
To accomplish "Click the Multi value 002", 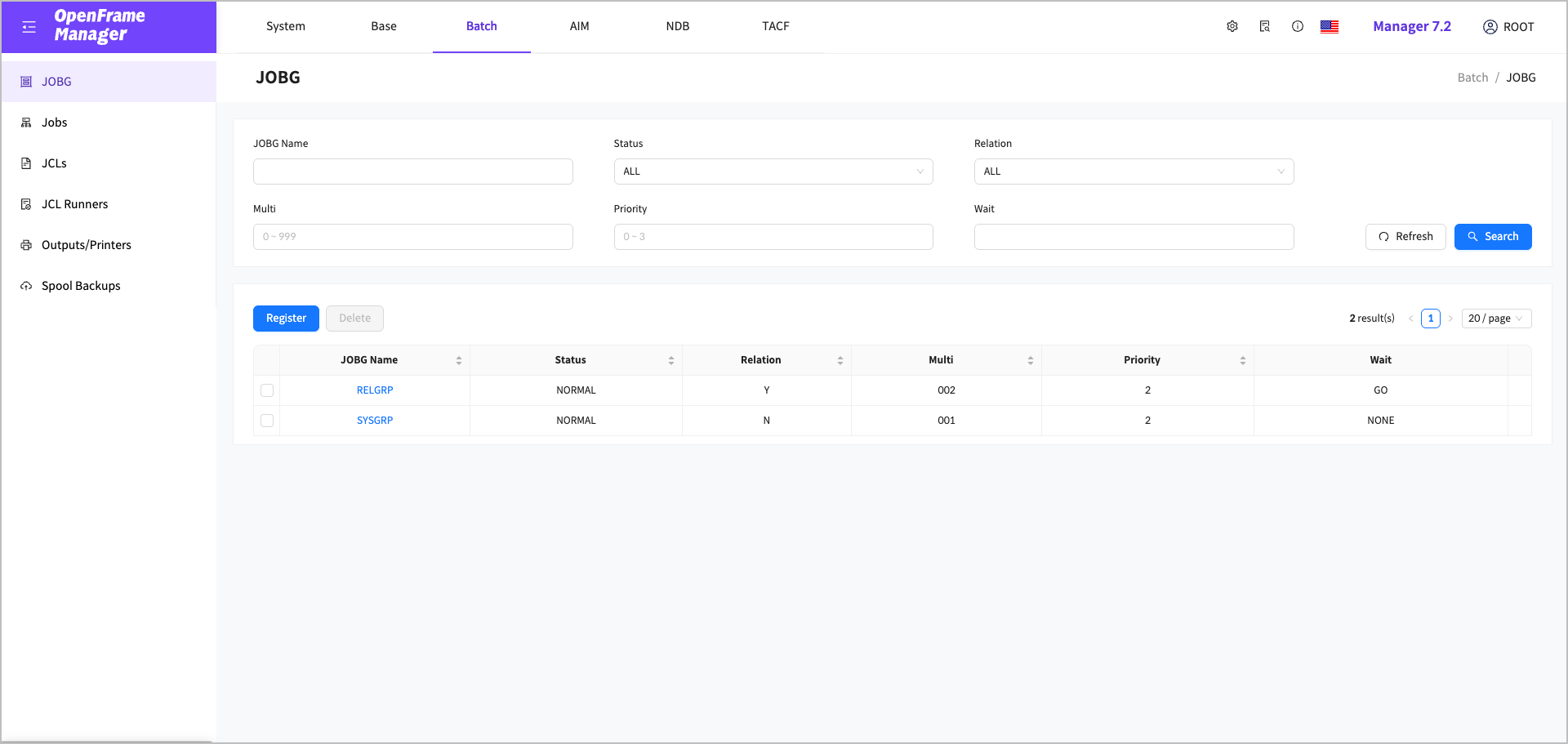I will [946, 390].
